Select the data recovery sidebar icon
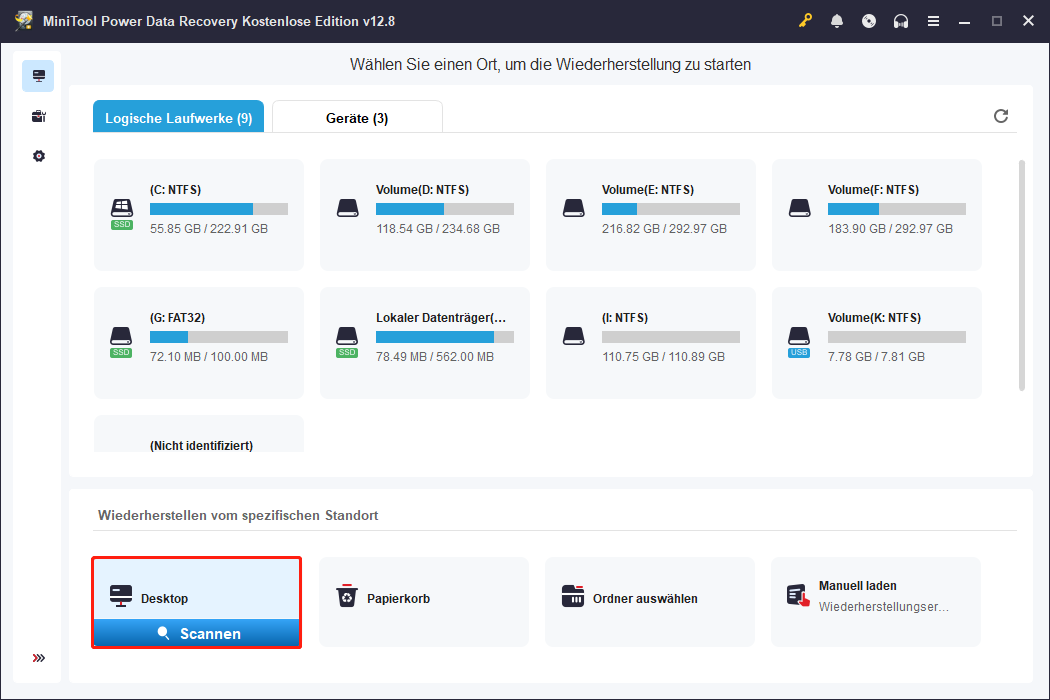Image resolution: width=1050 pixels, height=700 pixels. tap(38, 75)
